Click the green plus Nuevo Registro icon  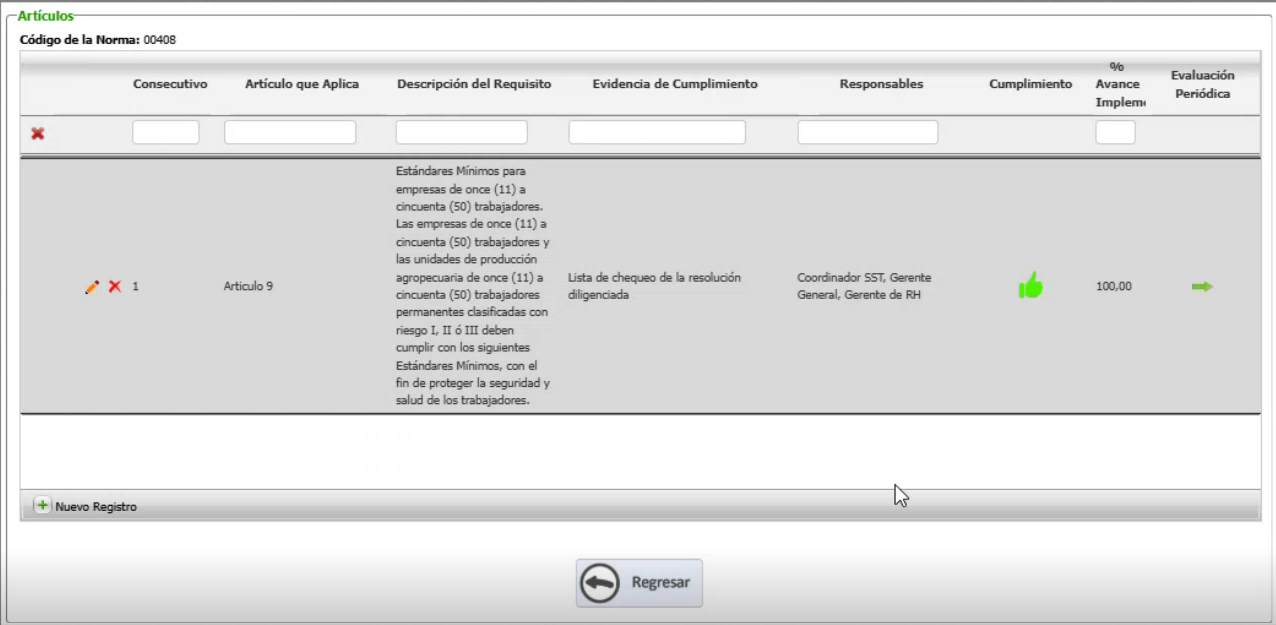coord(42,506)
